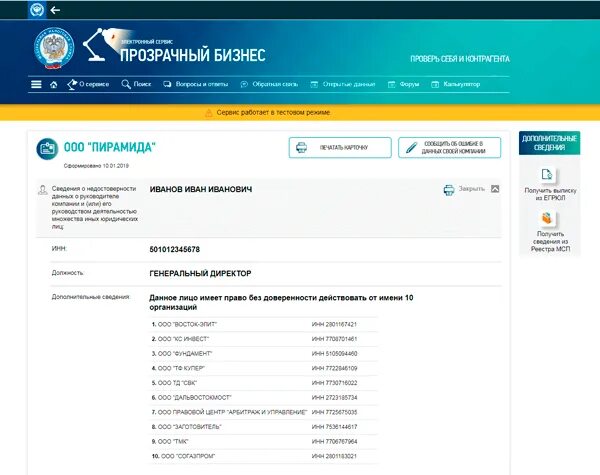The image size is (600, 475).
Task: Open 'О сервисе' menu item
Action: [x=94, y=84]
